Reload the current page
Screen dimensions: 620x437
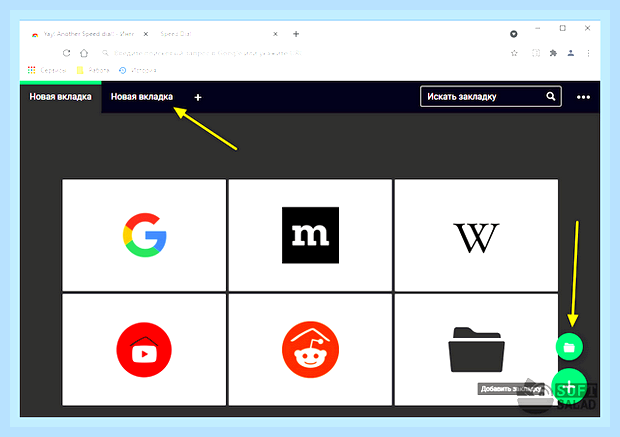[x=66, y=53]
